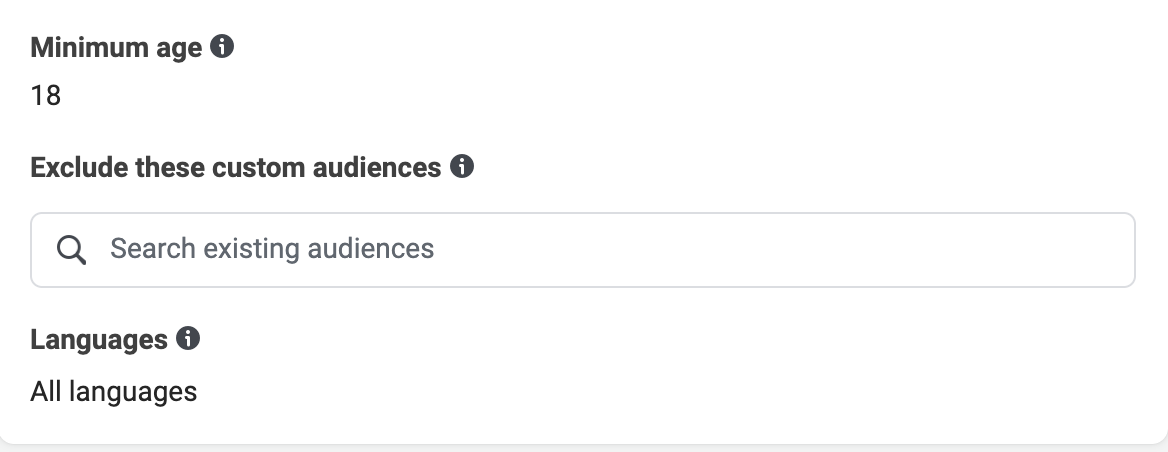1168x452 pixels.
Task: Click the Search existing audiences placeholder text
Action: coord(272,248)
